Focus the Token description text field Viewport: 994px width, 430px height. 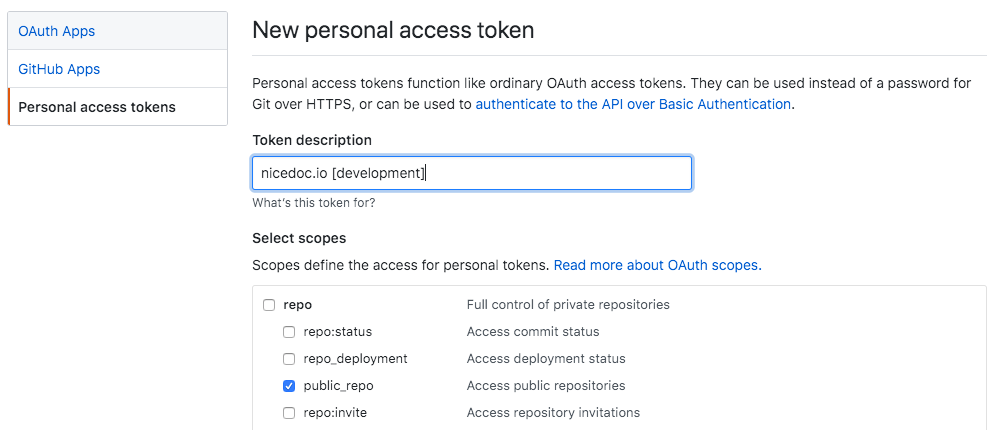coord(471,173)
